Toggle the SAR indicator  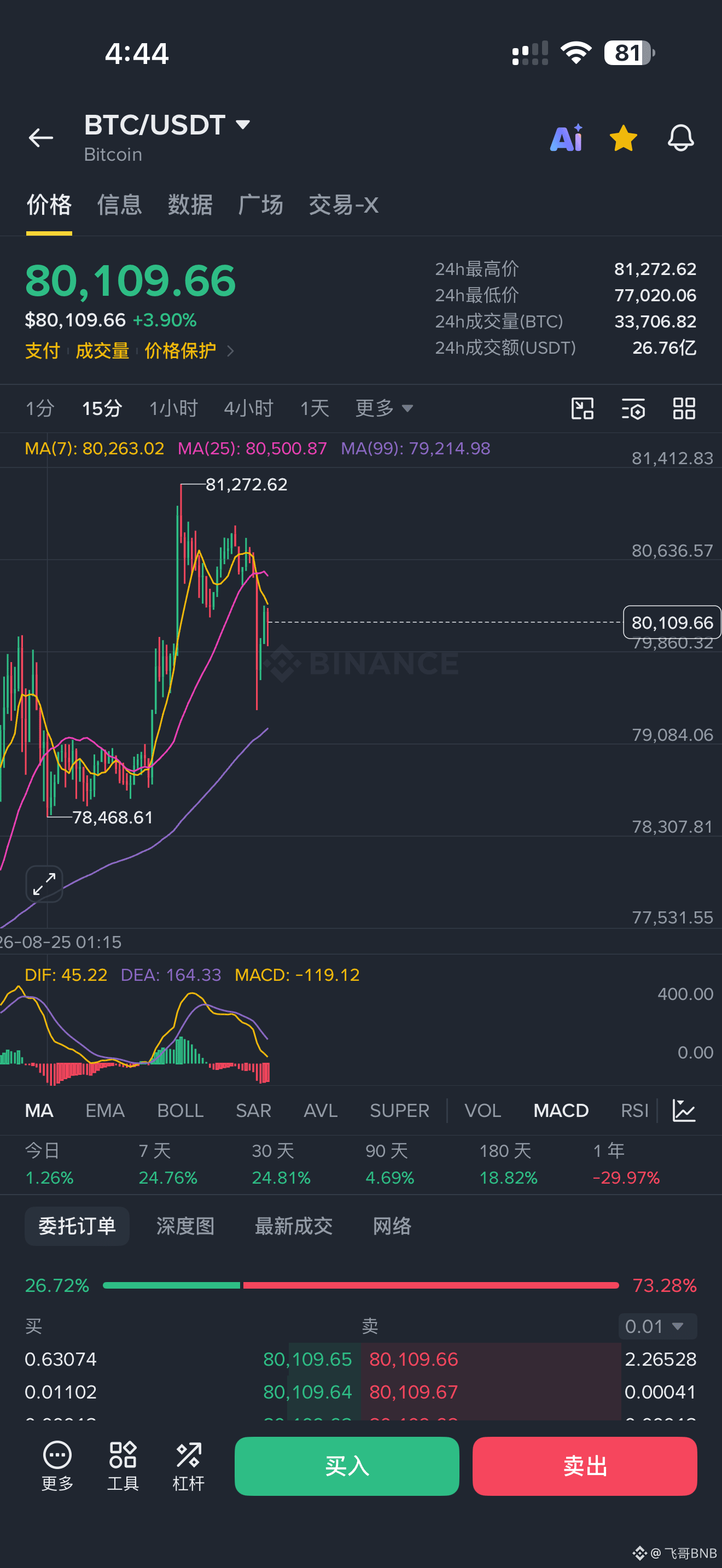click(x=254, y=1111)
